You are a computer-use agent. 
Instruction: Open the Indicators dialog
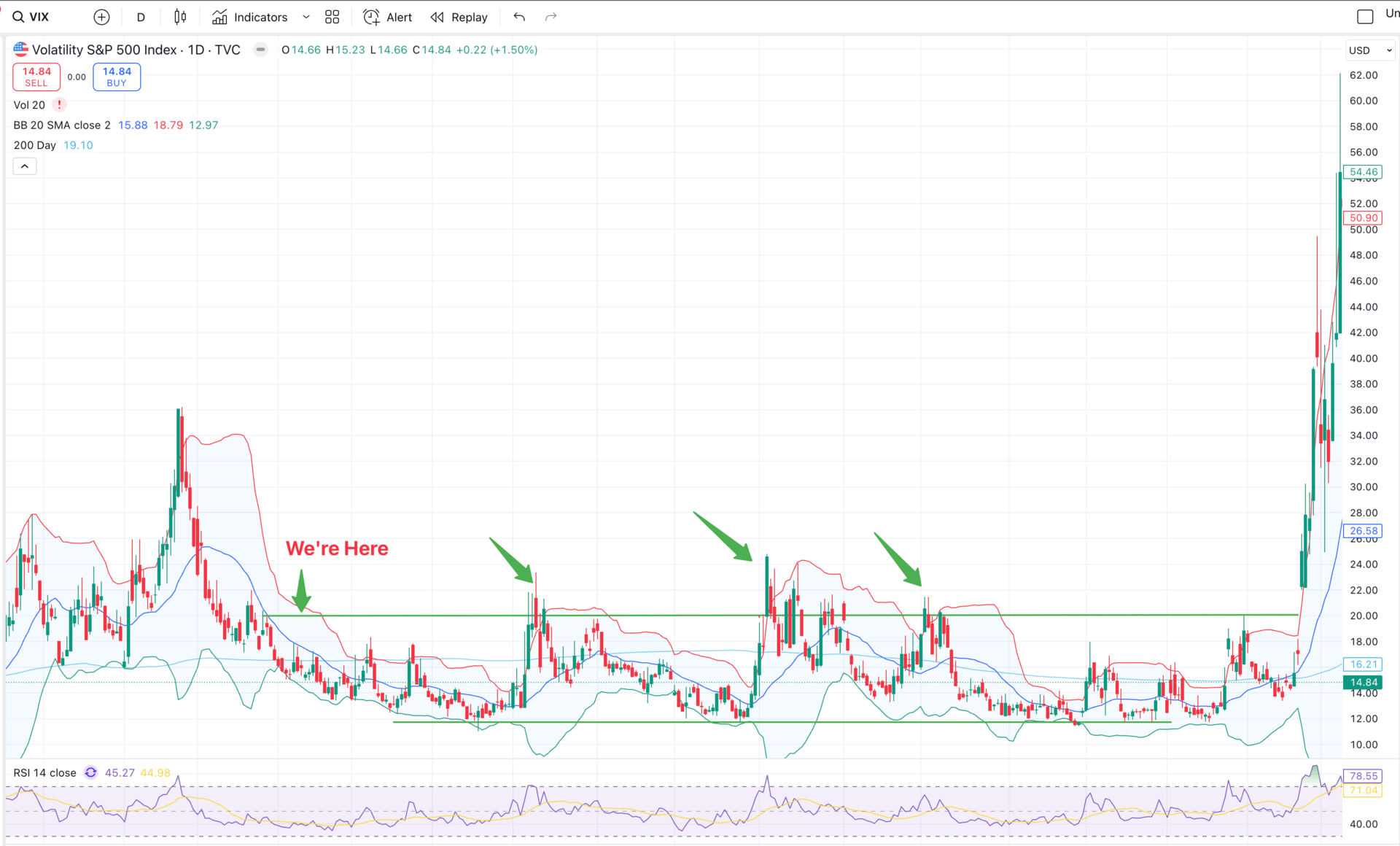[250, 17]
